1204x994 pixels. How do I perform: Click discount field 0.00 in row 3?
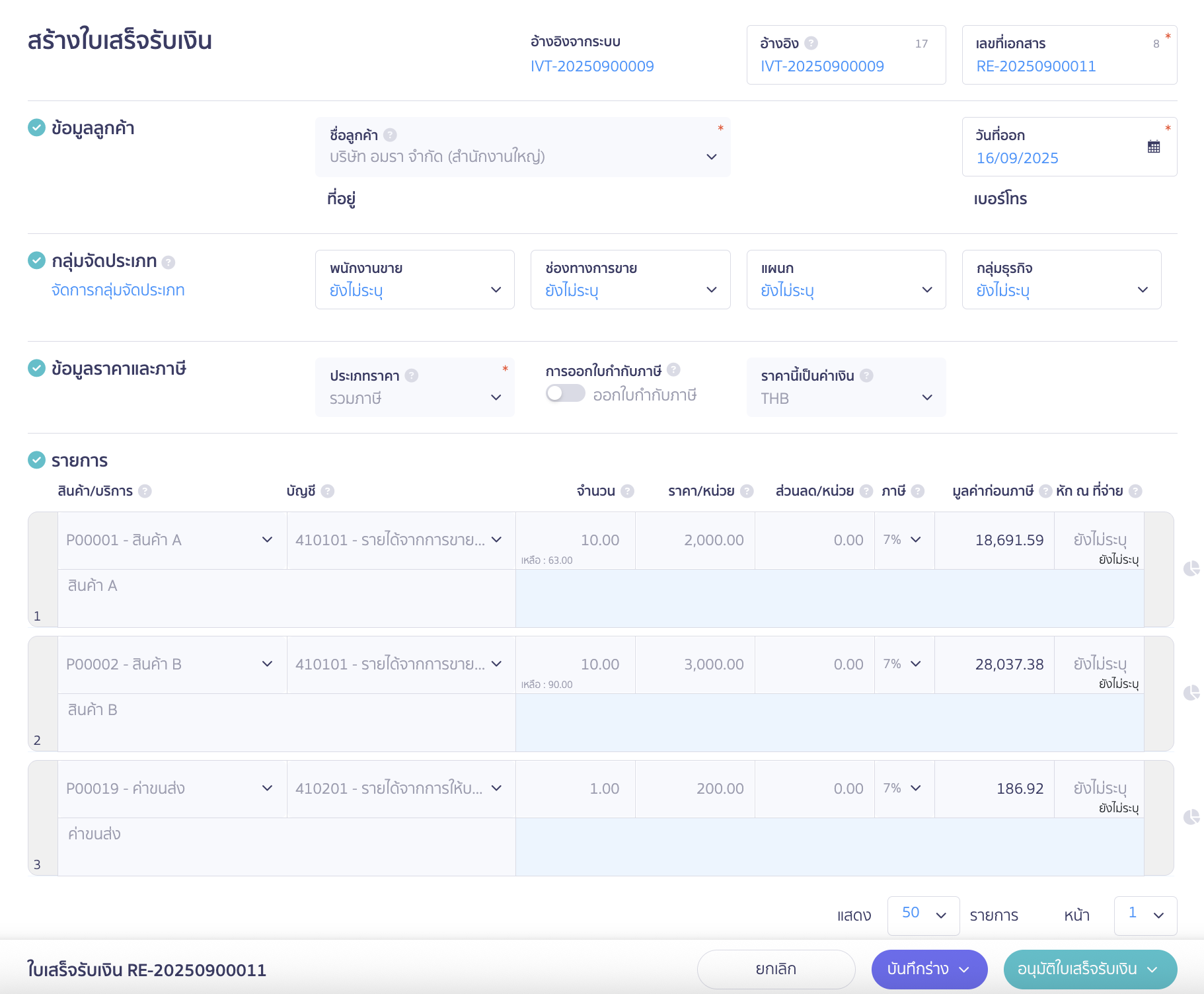click(x=815, y=789)
